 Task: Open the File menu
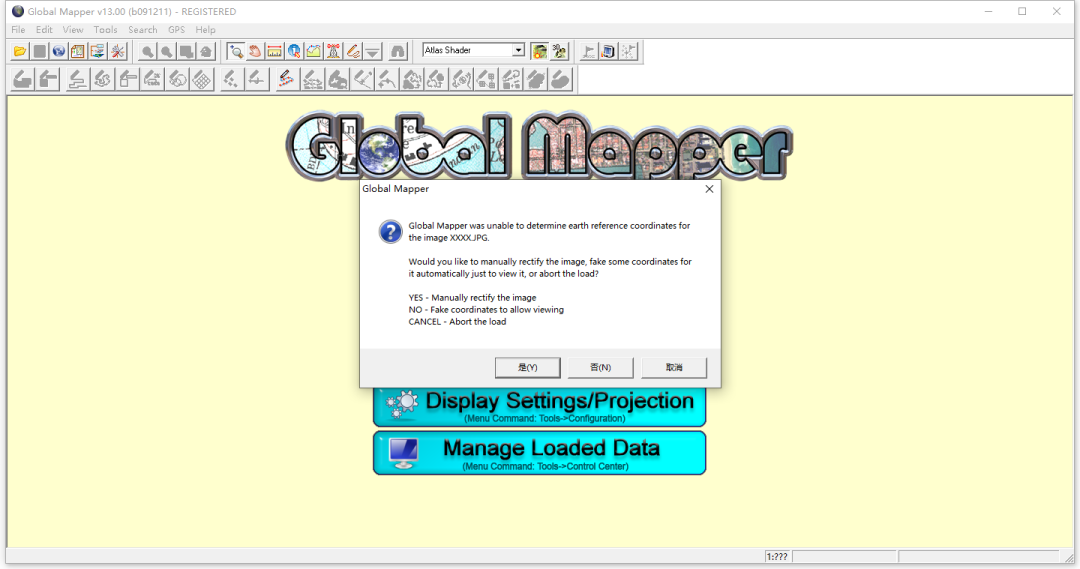tap(19, 30)
